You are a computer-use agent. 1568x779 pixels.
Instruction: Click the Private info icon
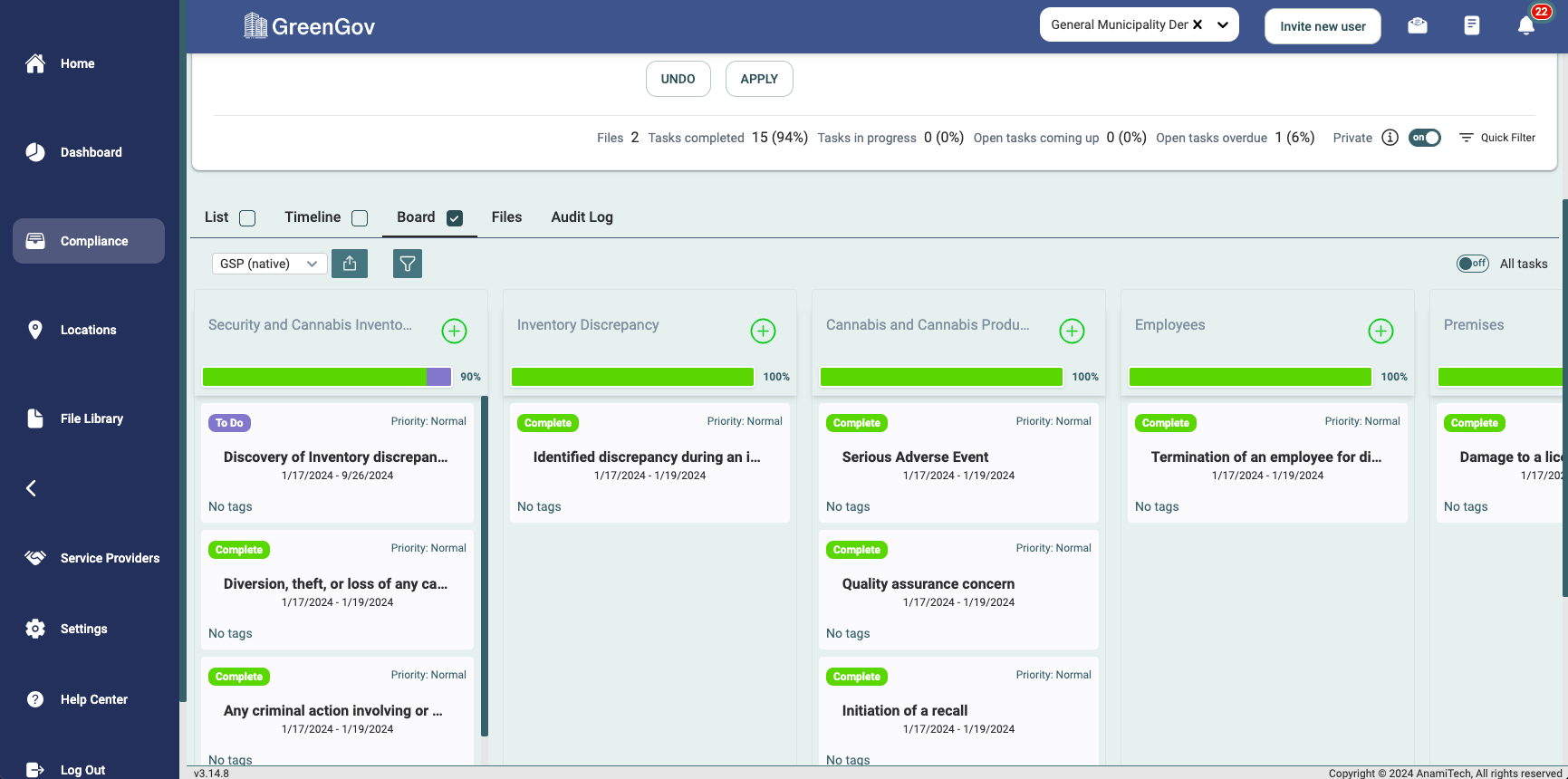pos(1390,138)
